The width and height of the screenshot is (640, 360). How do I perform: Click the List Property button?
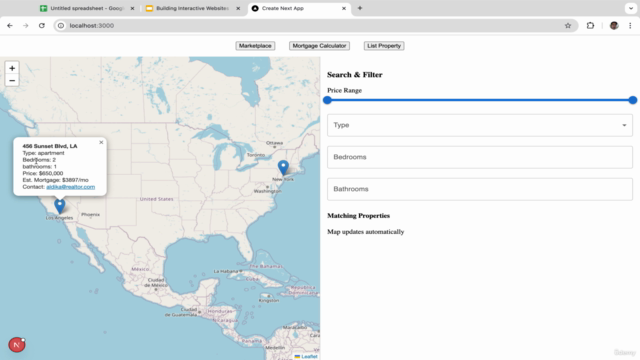(384, 46)
